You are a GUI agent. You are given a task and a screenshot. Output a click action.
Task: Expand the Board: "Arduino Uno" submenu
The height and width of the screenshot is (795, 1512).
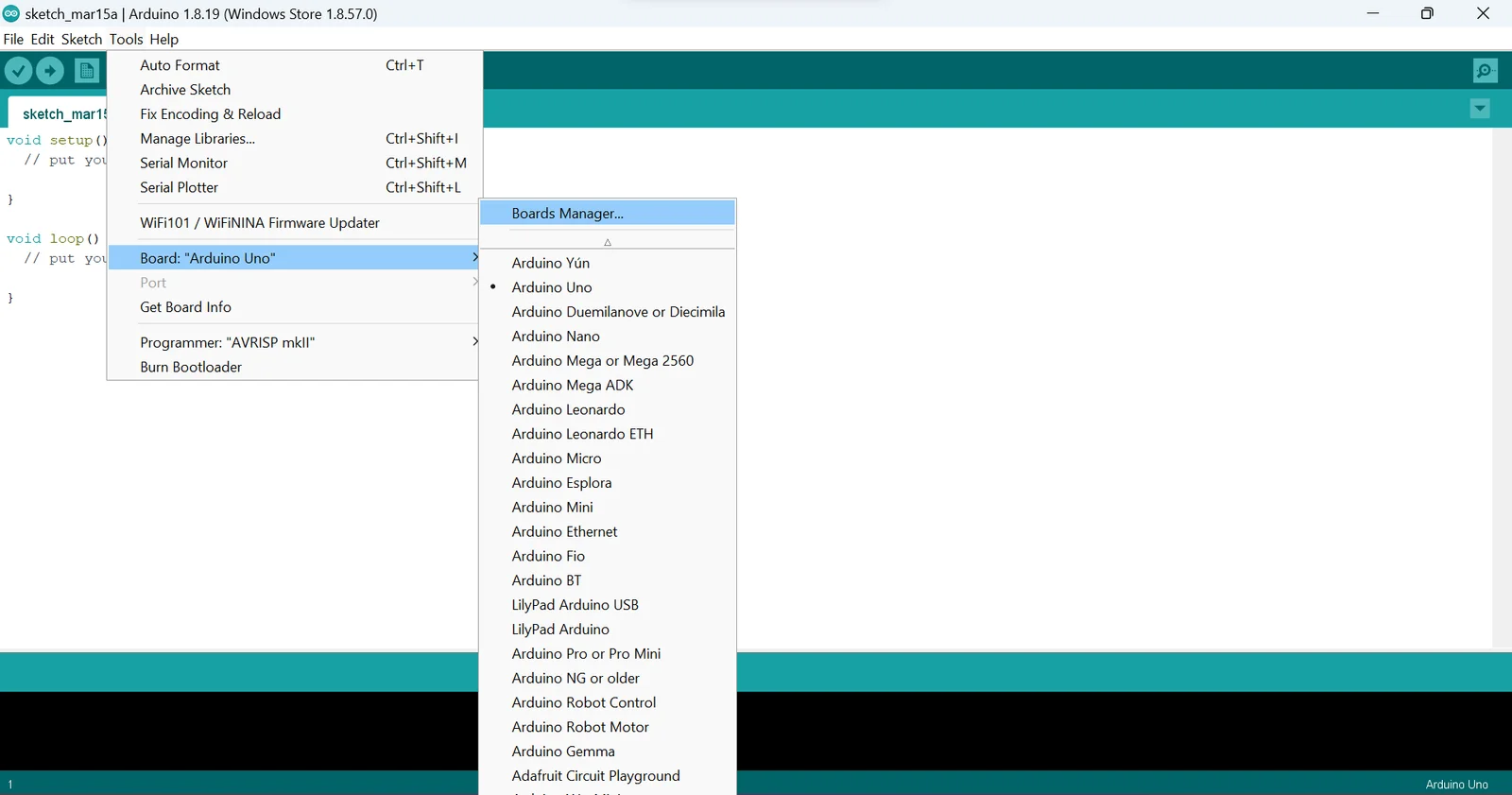coord(294,258)
